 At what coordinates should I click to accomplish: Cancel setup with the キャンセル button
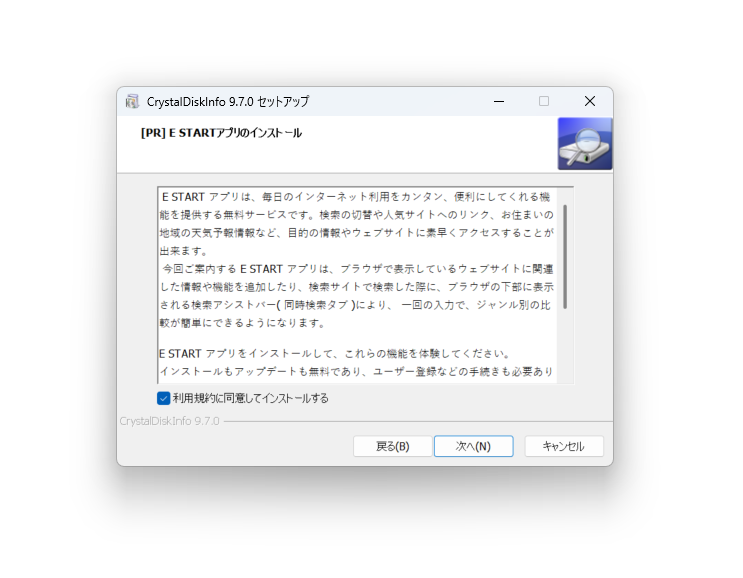pos(564,446)
